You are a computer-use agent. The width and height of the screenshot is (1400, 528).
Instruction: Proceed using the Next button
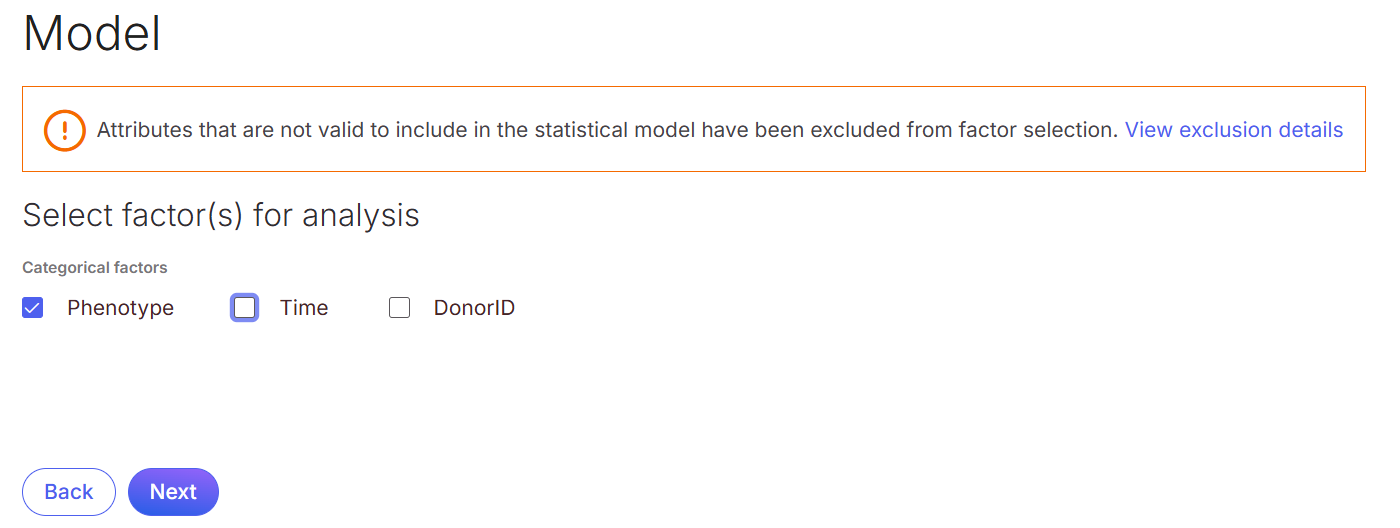pos(173,492)
